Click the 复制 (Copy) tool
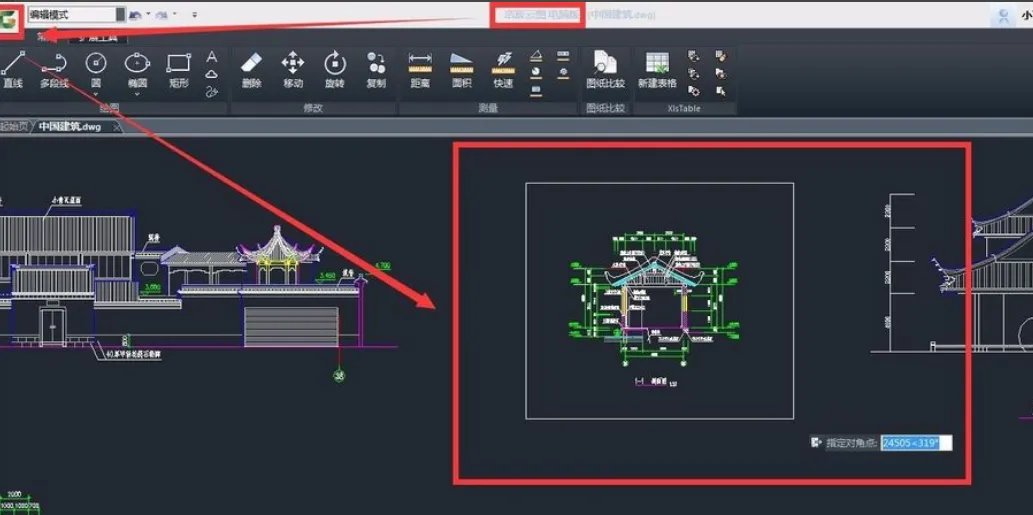 pyautogui.click(x=376, y=69)
